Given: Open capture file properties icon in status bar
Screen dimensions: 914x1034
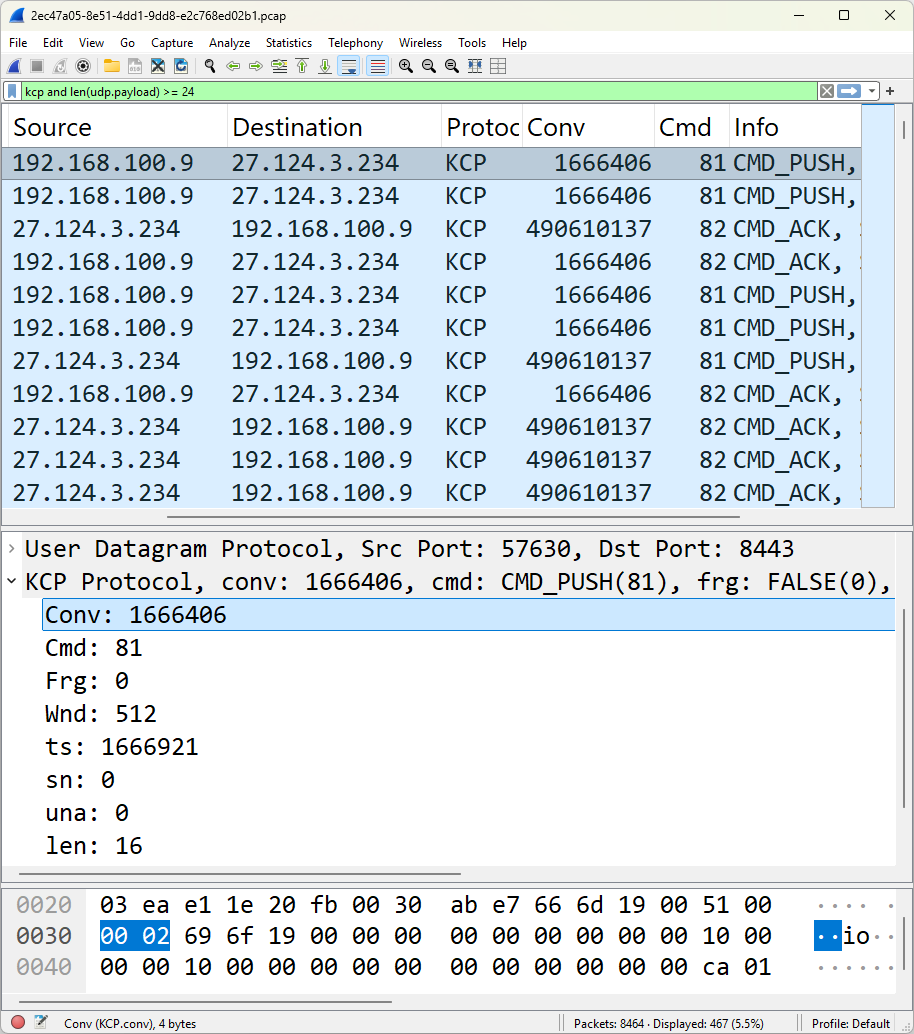Looking at the screenshot, I should pyautogui.click(x=41, y=1022).
